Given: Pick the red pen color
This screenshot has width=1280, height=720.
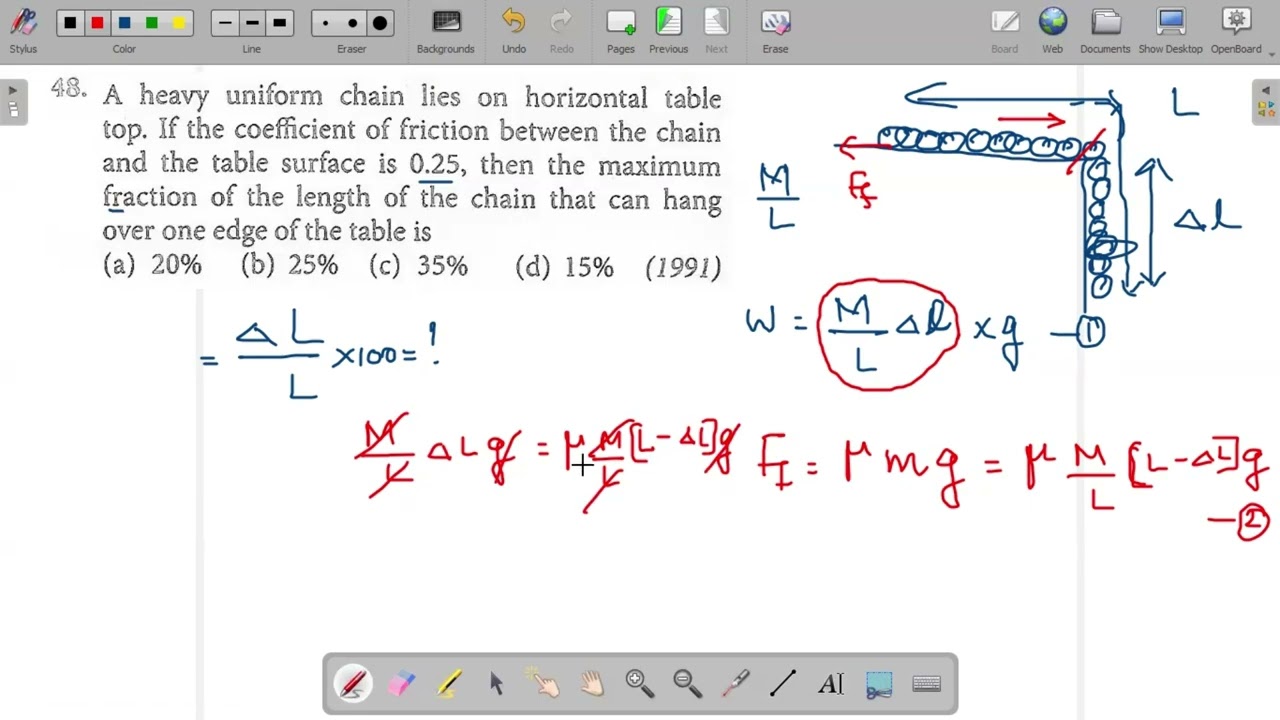Looking at the screenshot, I should point(97,23).
